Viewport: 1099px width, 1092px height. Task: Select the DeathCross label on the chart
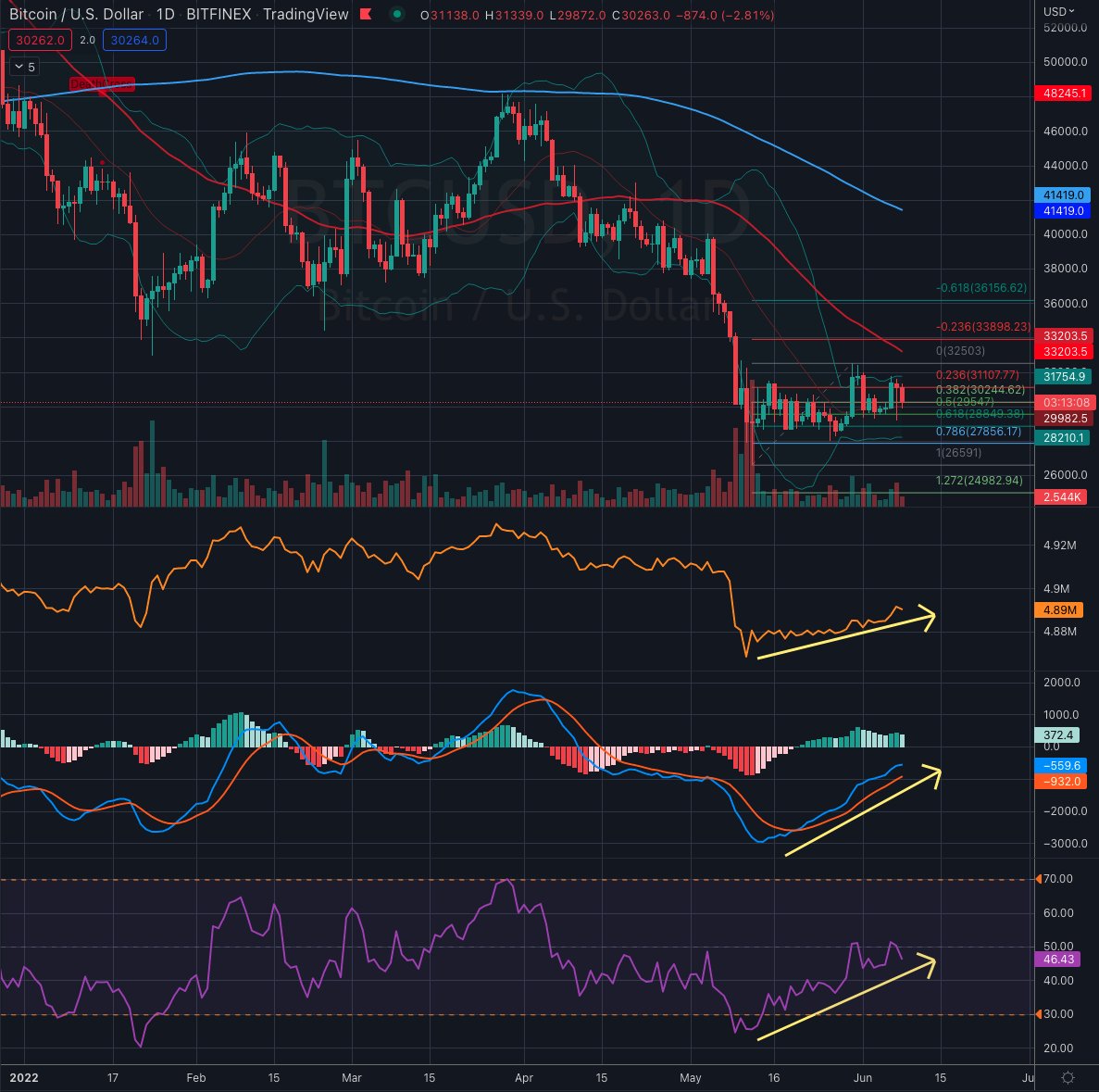click(x=103, y=82)
